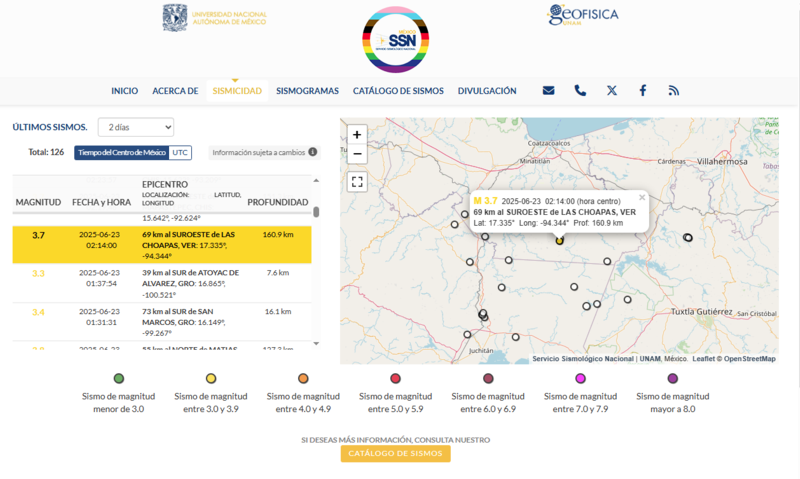The height and width of the screenshot is (479, 800).
Task: Open the RSS feed icon
Action: click(673, 91)
